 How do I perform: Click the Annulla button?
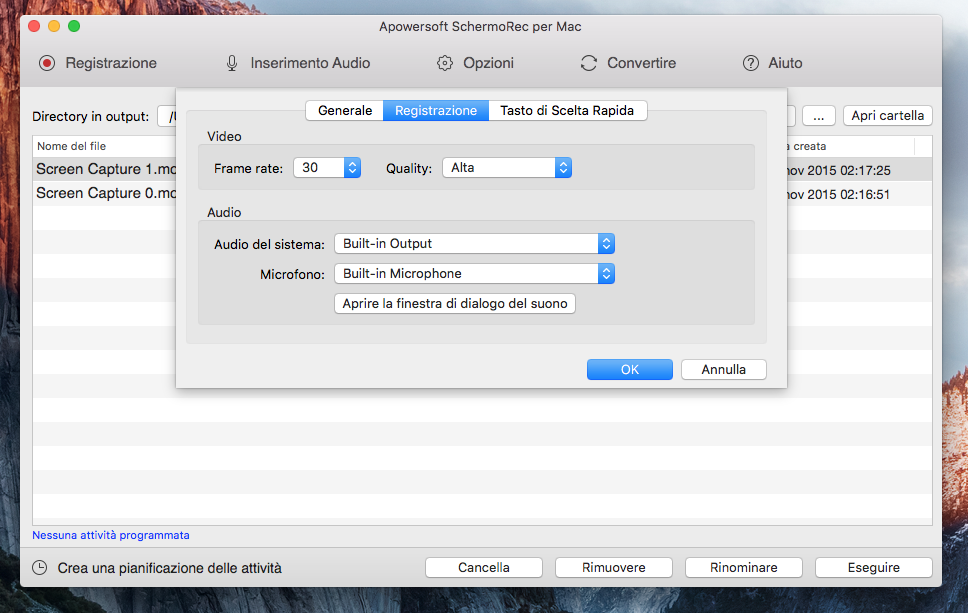[x=724, y=369]
